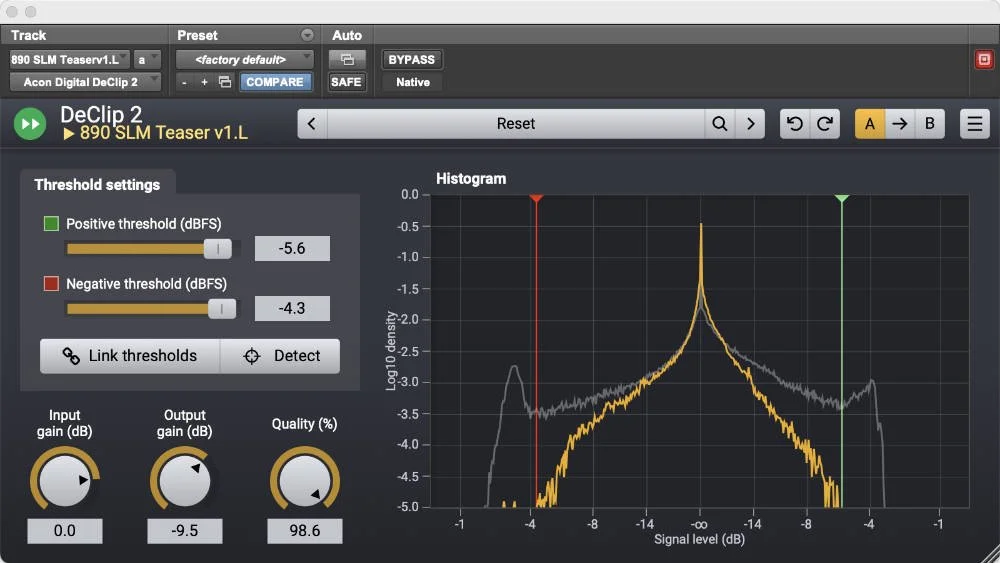Click the Threshold settings tab
Viewport: 1000px width, 563px height.
[98, 185]
